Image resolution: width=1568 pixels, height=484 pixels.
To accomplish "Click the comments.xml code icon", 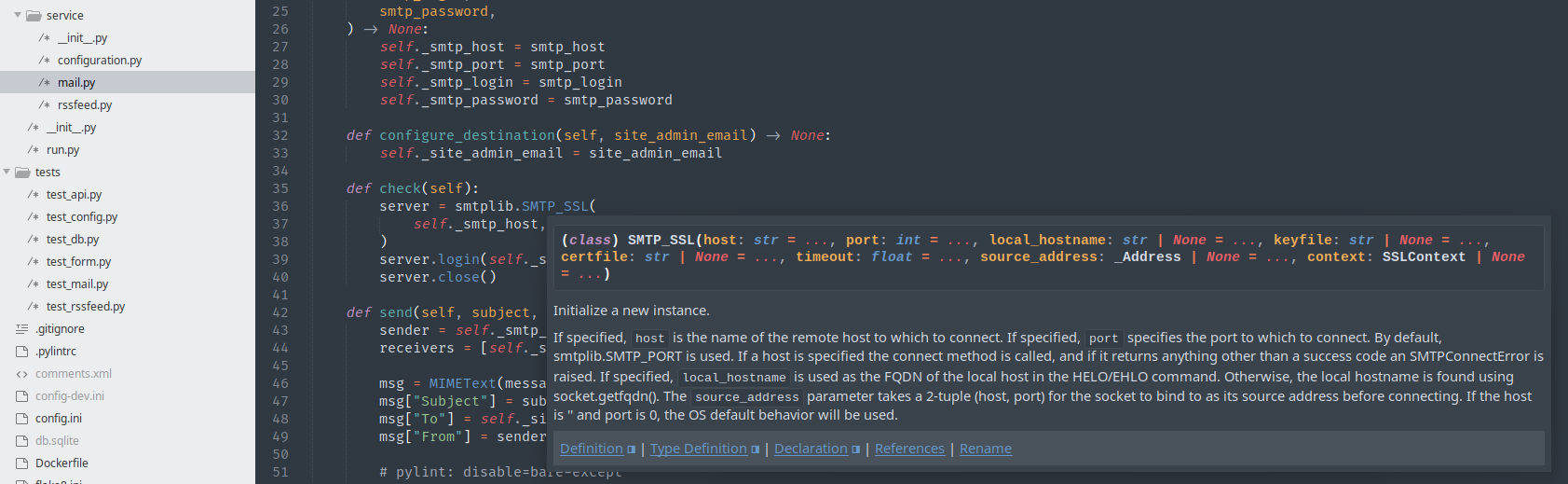I will tap(22, 374).
